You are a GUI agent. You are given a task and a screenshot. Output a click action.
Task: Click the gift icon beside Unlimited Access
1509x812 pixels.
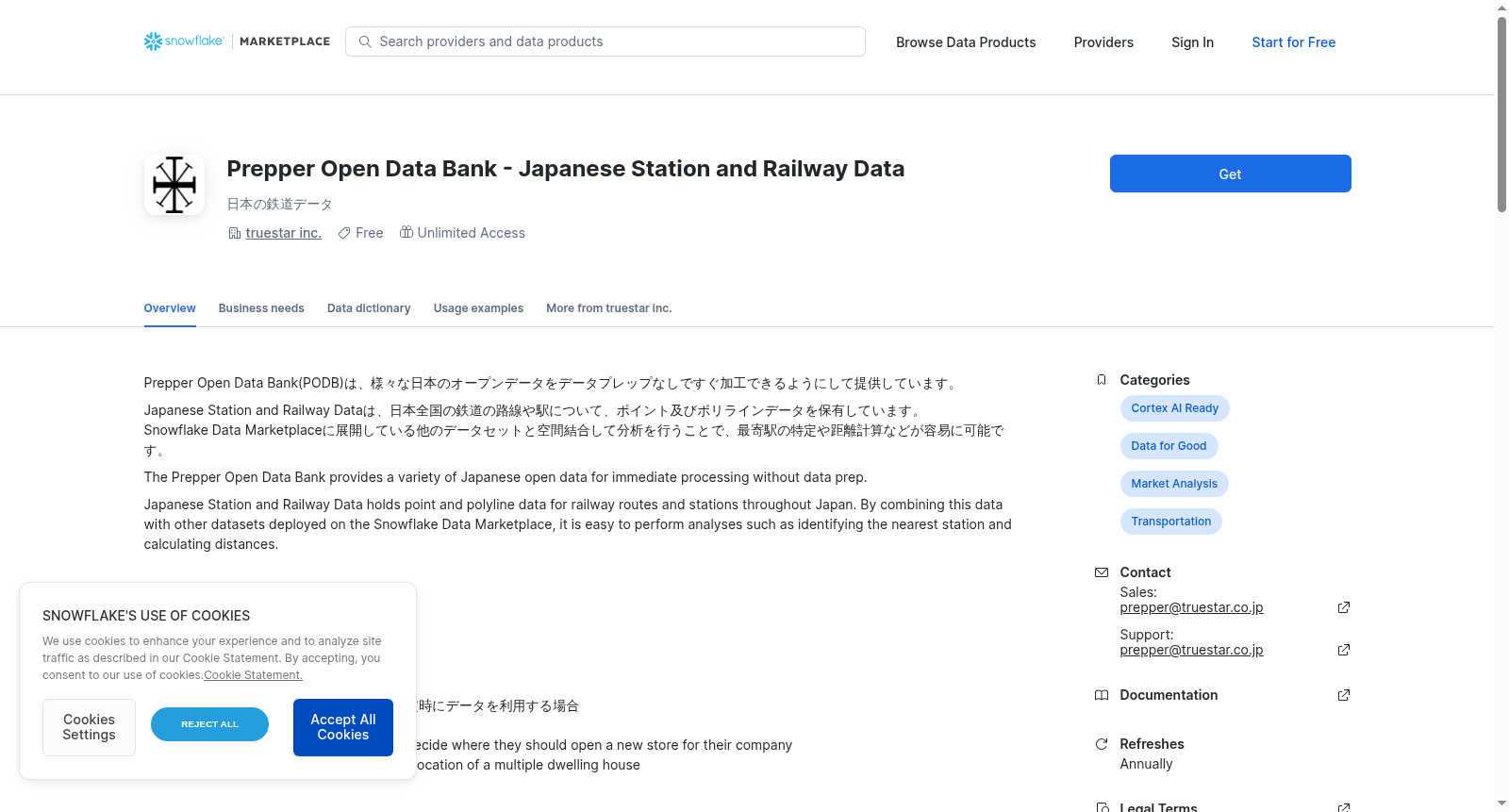point(406,232)
